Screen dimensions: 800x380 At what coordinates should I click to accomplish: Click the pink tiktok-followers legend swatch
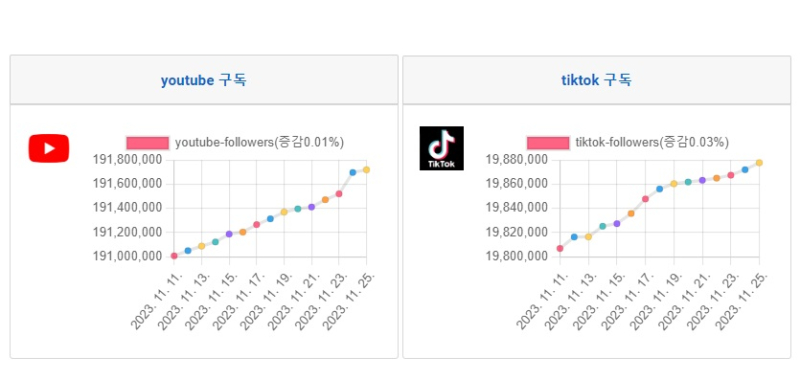(548, 143)
